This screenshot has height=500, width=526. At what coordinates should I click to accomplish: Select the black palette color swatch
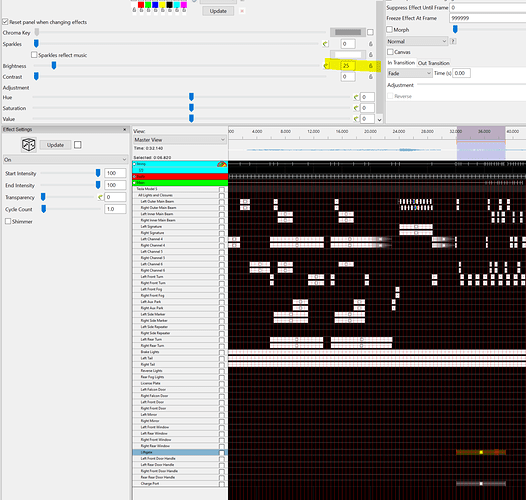(x=170, y=4)
